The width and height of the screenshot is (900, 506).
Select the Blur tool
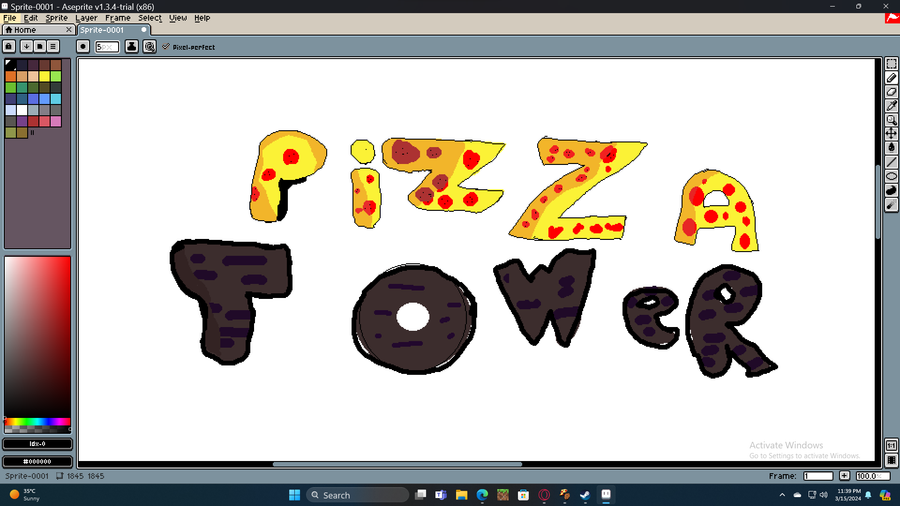(x=891, y=204)
